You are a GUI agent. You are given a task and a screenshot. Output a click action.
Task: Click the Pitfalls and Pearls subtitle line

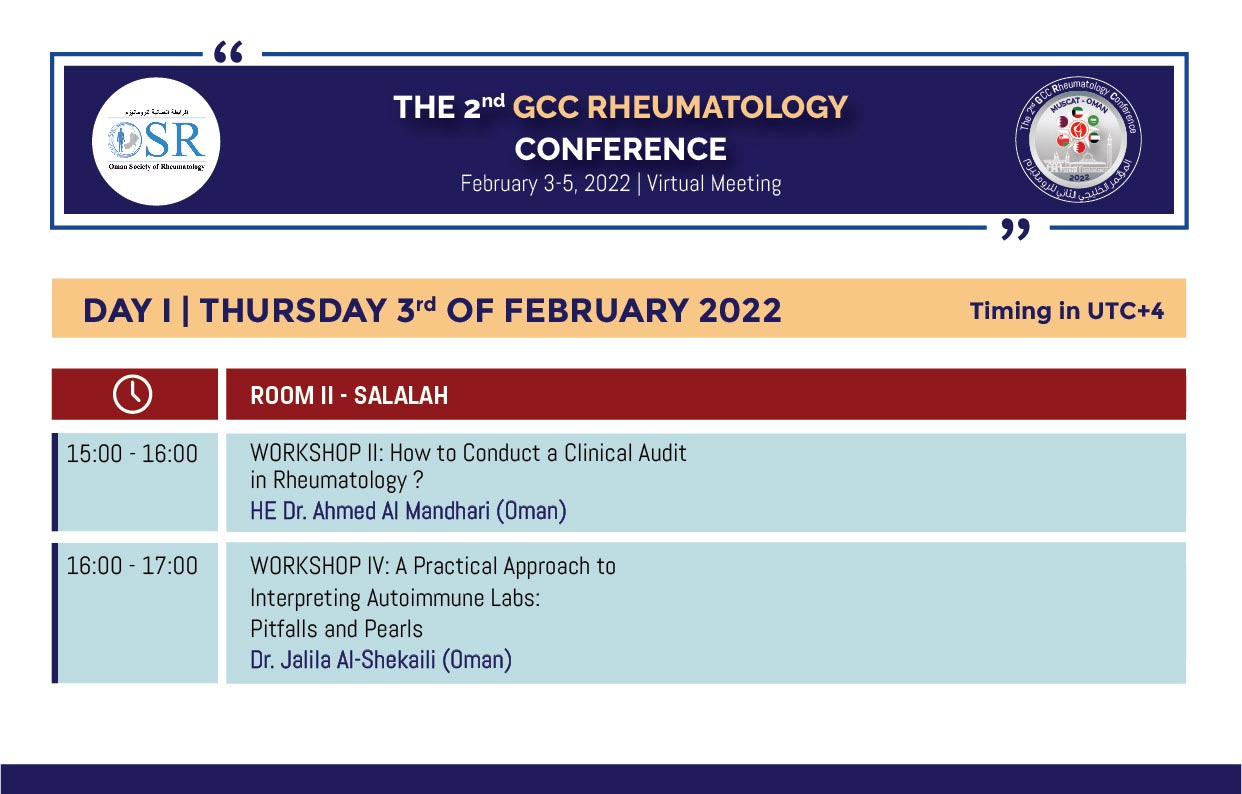(x=336, y=629)
